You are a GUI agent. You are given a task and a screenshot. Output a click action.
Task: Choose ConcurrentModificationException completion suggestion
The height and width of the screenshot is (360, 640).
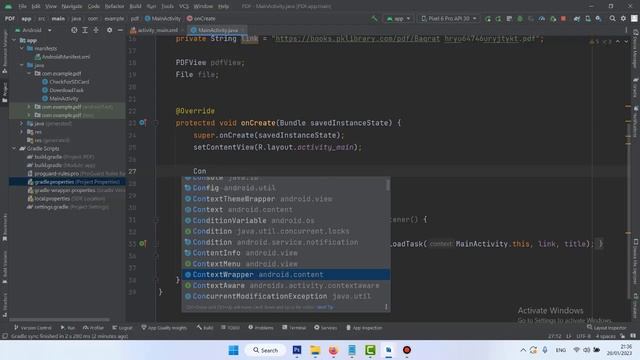(286, 296)
